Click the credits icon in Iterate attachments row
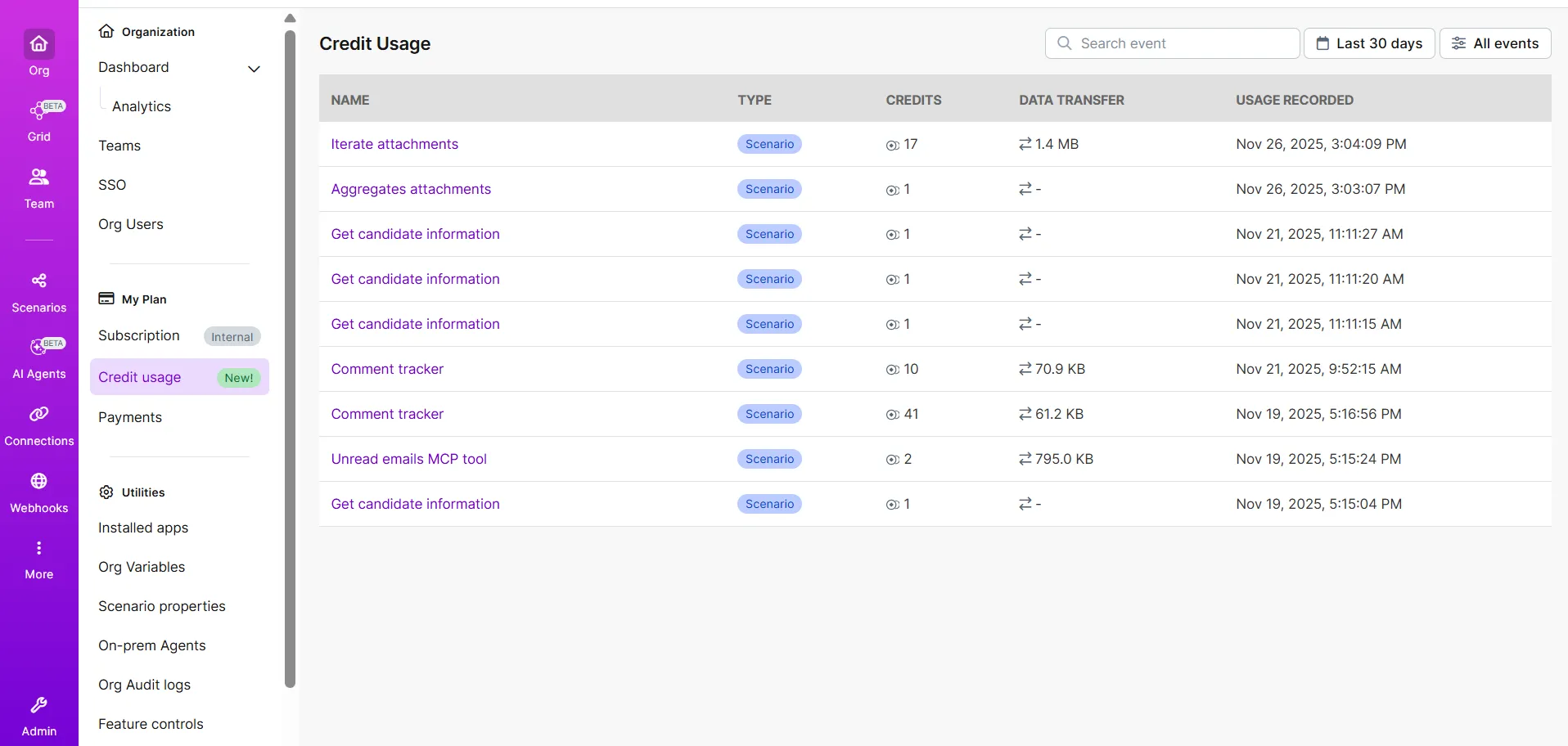This screenshot has height=746, width=1568. coord(892,145)
